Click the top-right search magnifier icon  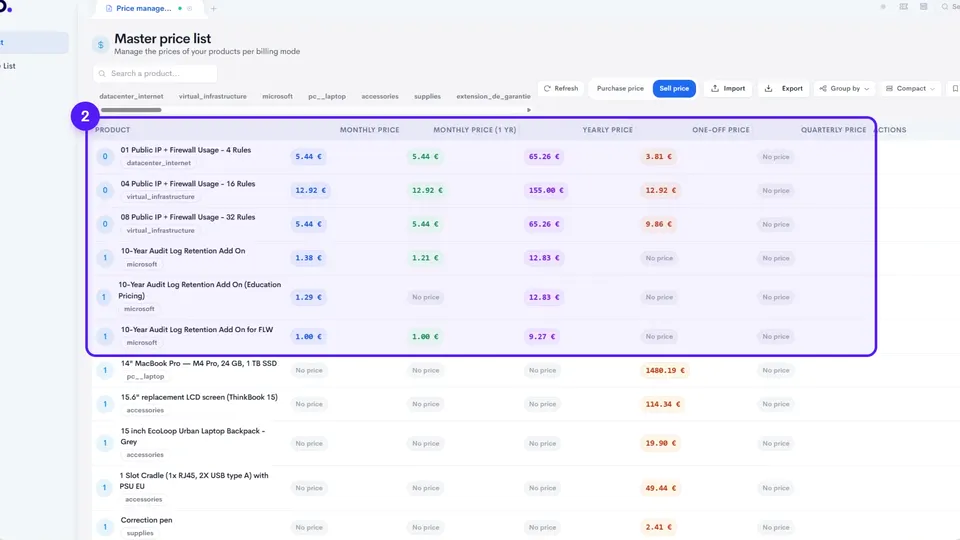pos(945,7)
